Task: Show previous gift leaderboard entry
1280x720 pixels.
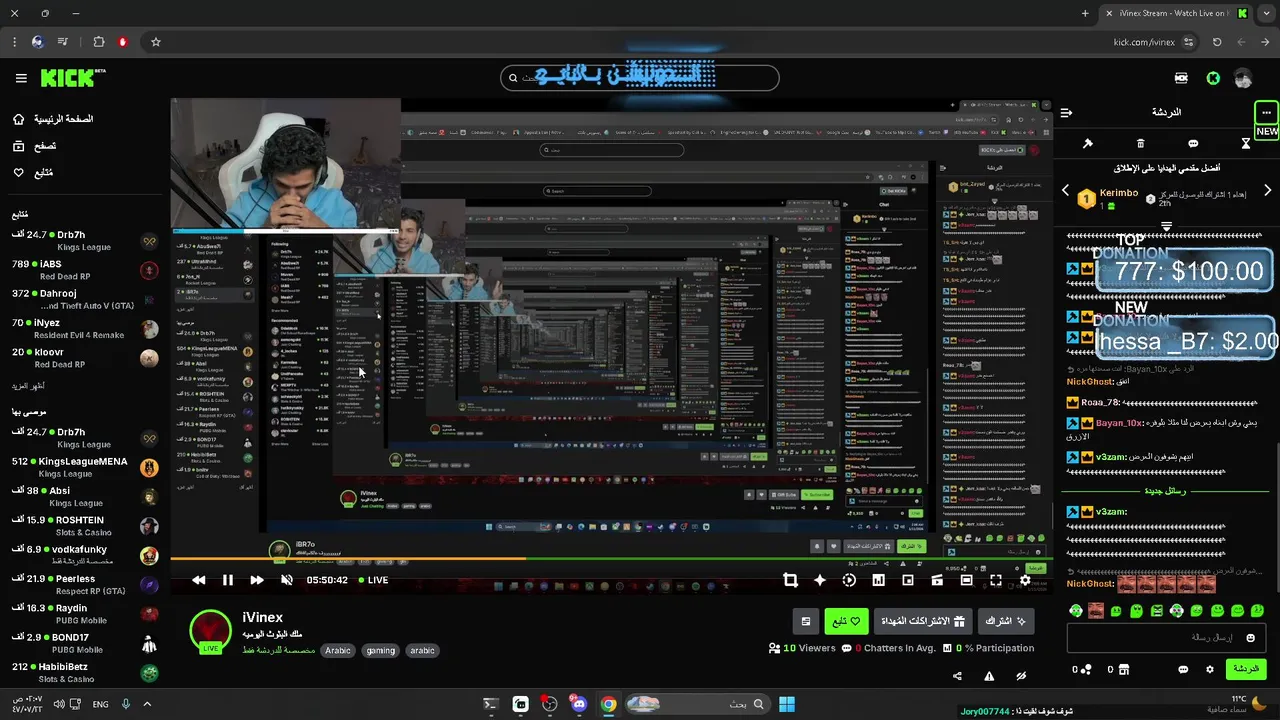Action: pos(1065,190)
